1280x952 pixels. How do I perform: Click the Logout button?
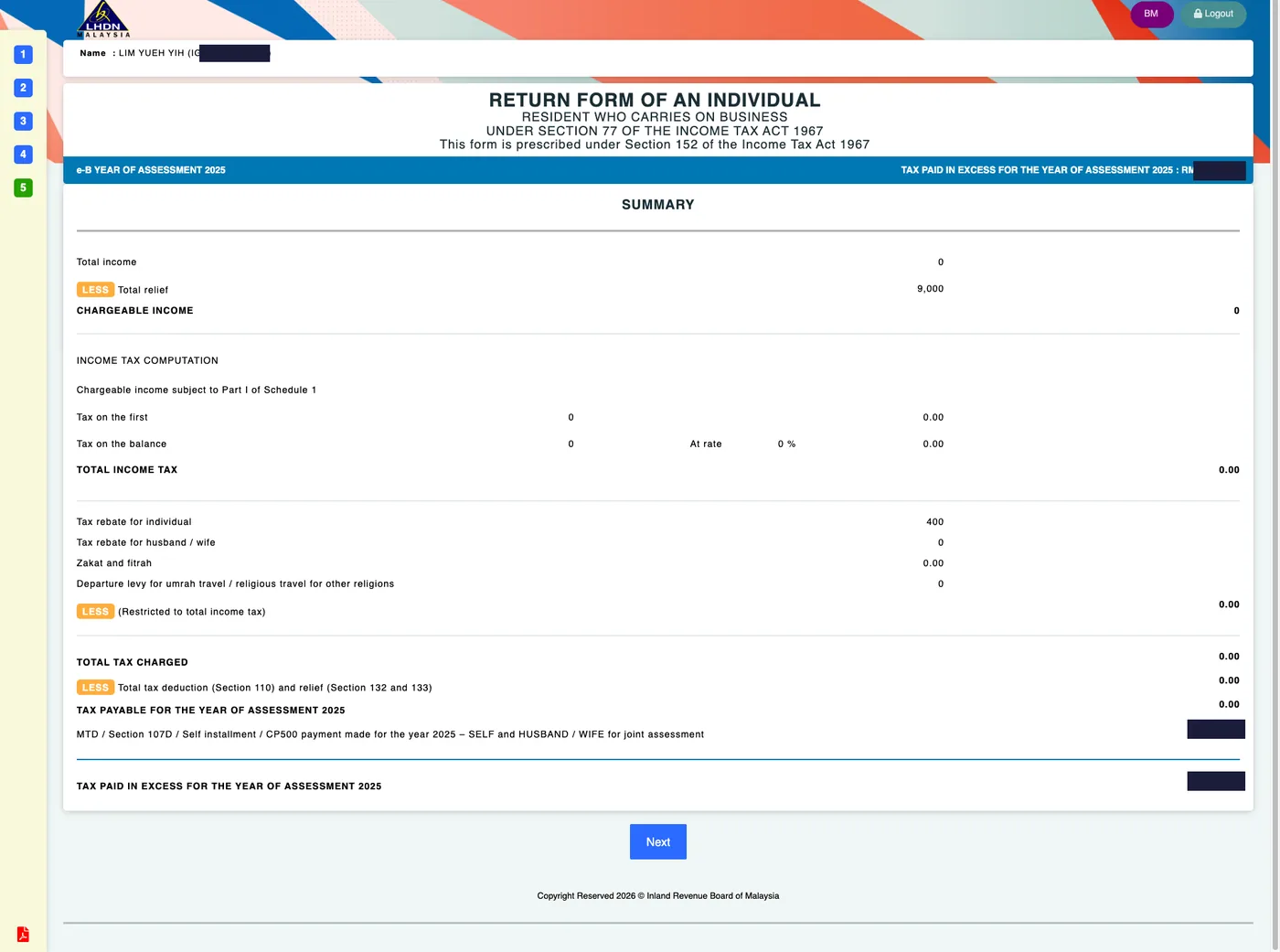tap(1213, 14)
